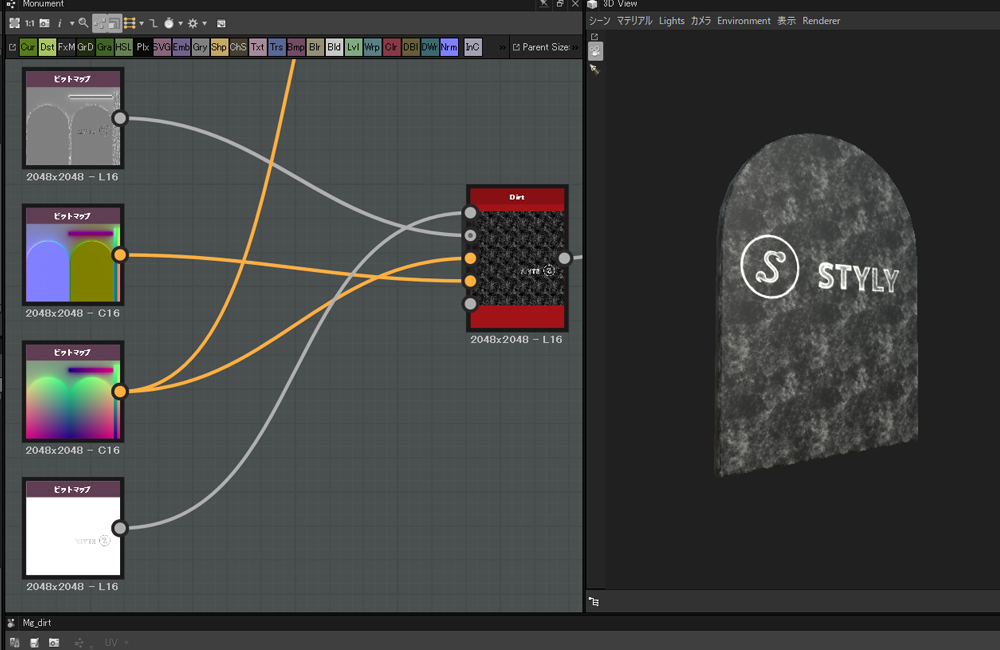Click the info (i) icon in graph toolbar

point(59,24)
